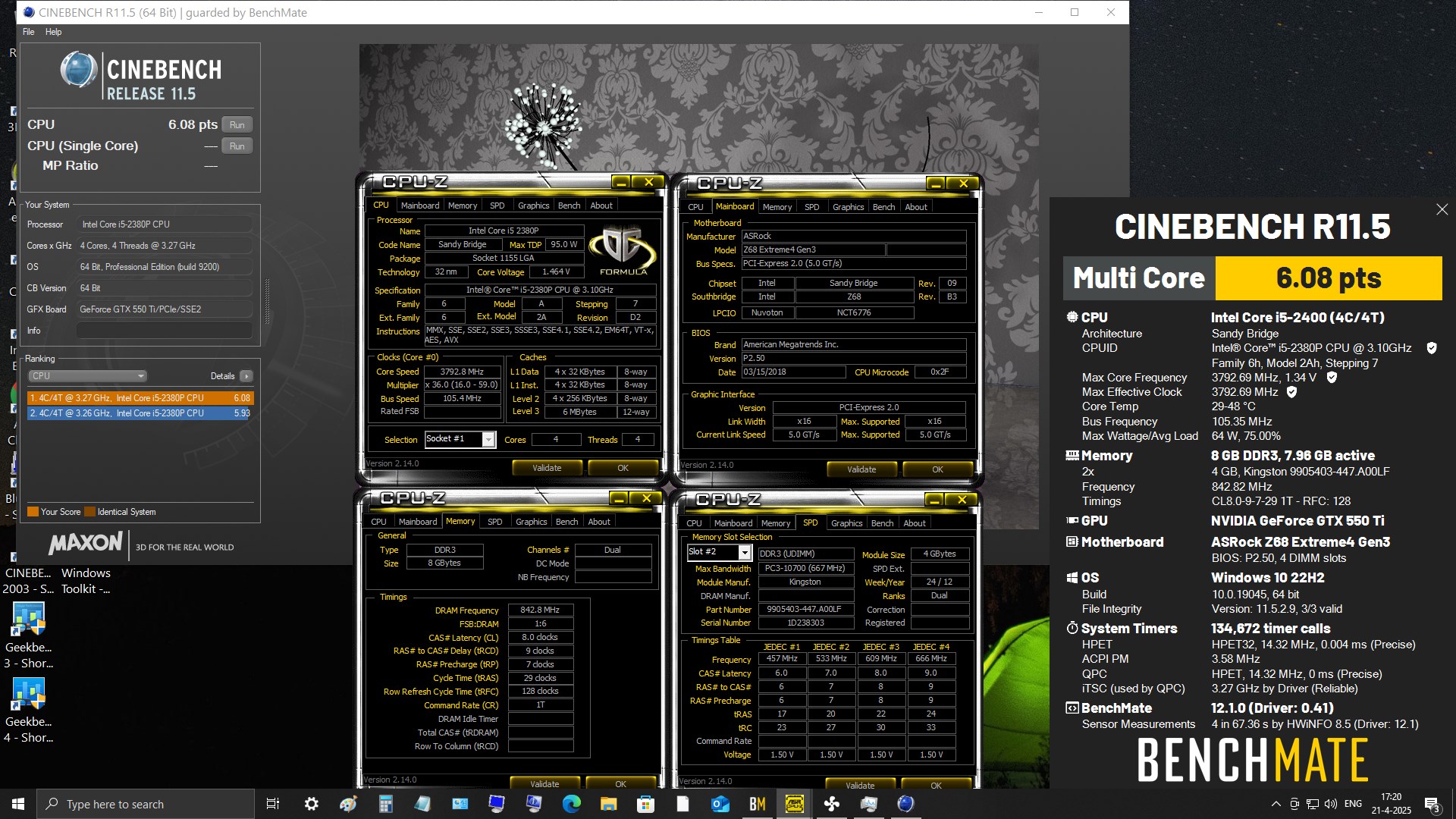1456x819 pixels.
Task: Open the File menu in Cinebench
Action: click(x=28, y=32)
